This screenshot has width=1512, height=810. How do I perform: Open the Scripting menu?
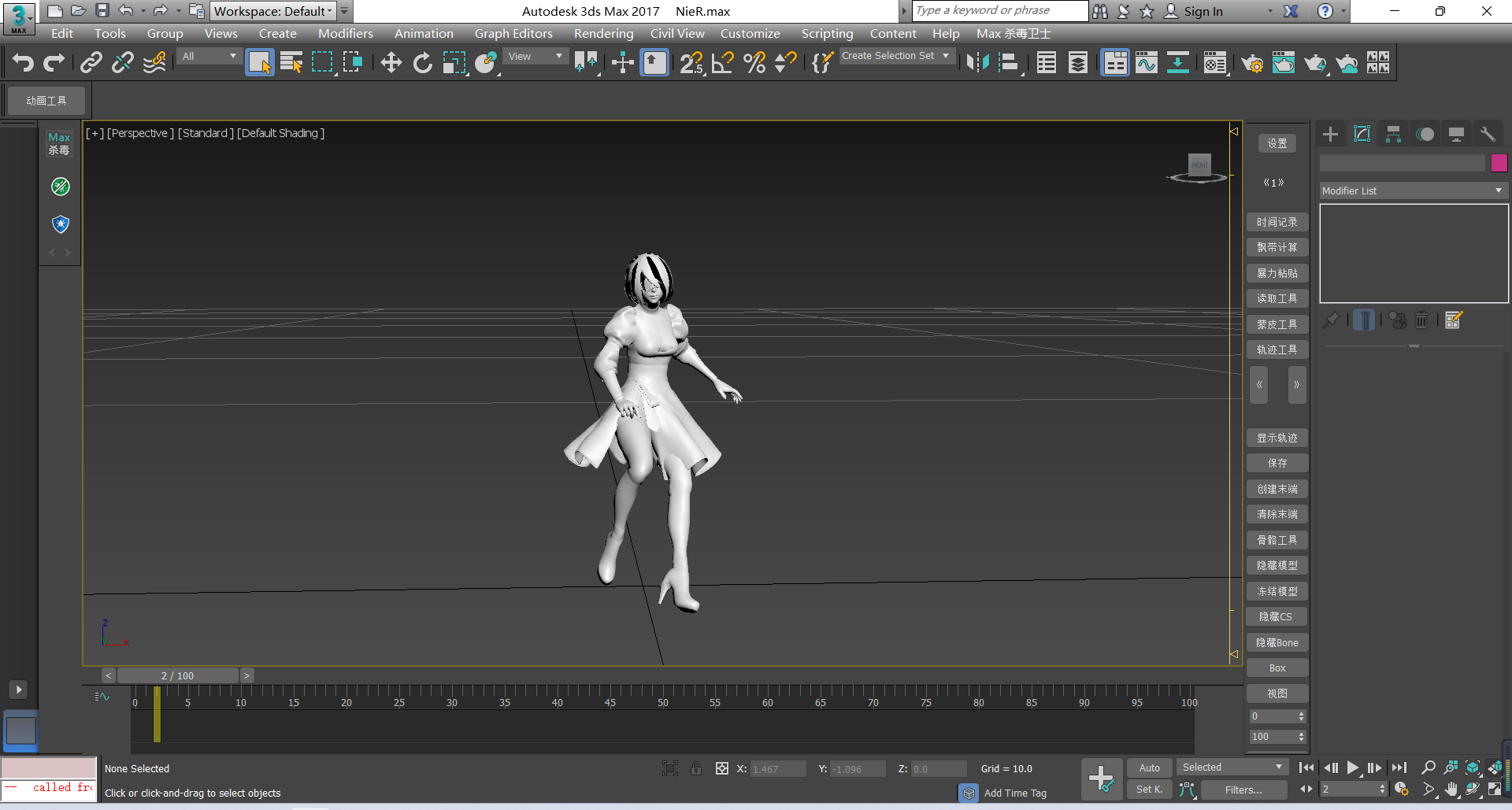click(827, 33)
